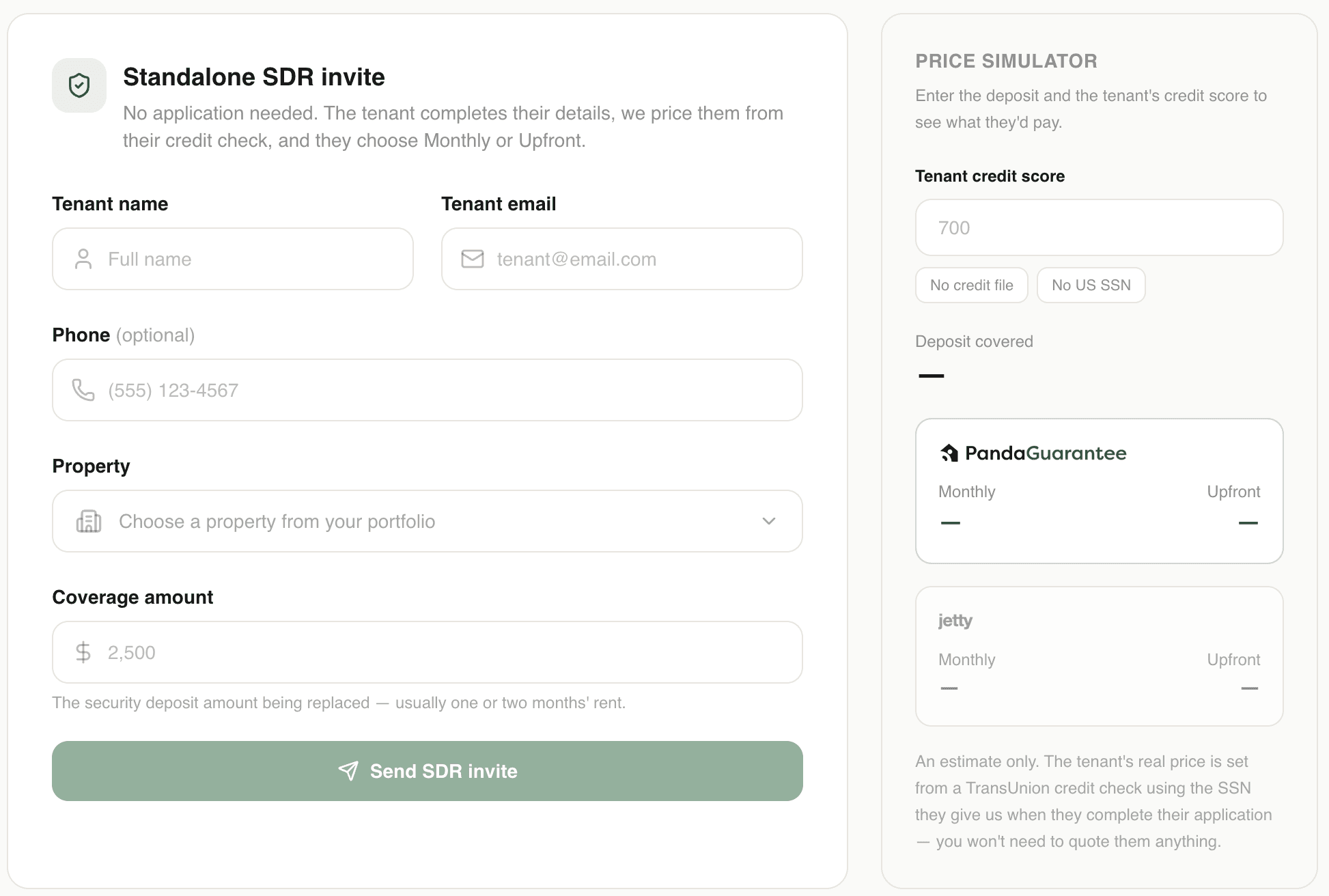The width and height of the screenshot is (1329, 896).
Task: Click the dollar sign icon in Coverage amount
Action: tap(83, 652)
